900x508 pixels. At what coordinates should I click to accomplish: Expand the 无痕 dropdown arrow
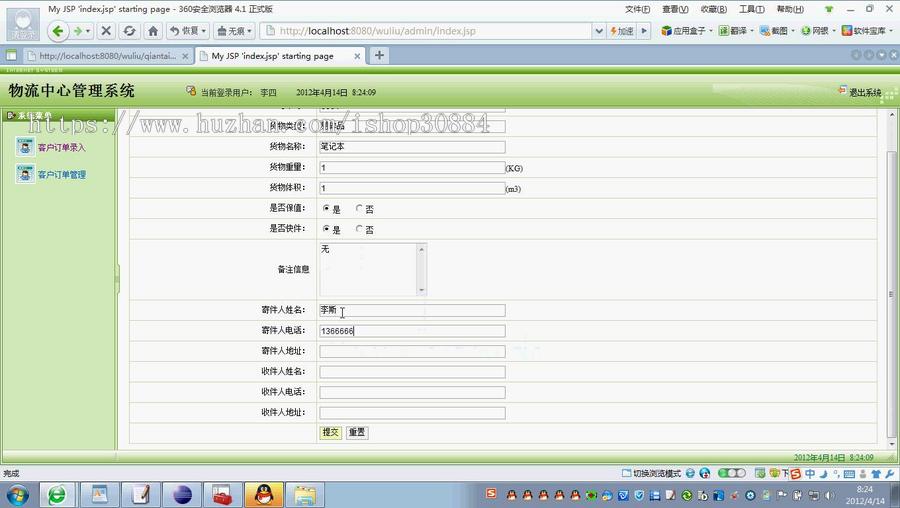click(250, 31)
